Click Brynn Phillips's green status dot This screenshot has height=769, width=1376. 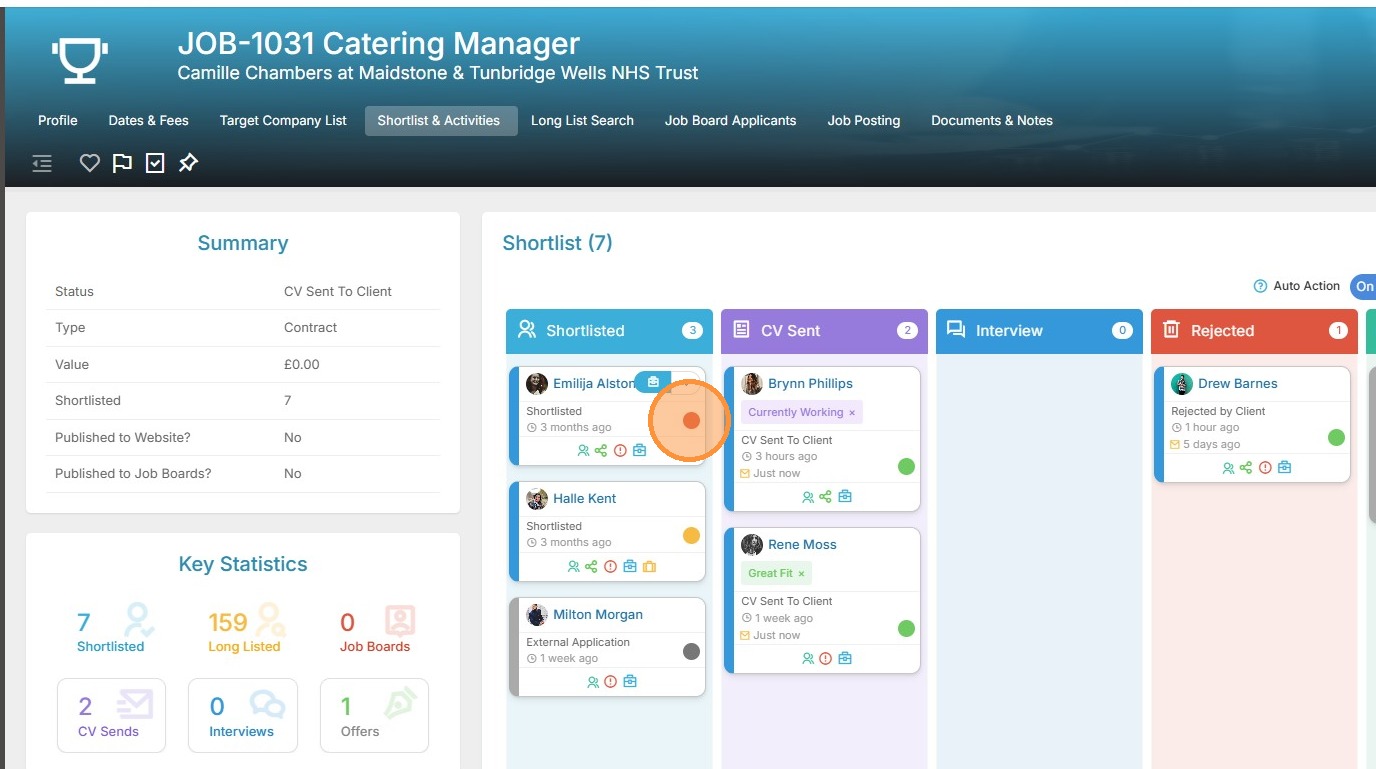click(906, 466)
